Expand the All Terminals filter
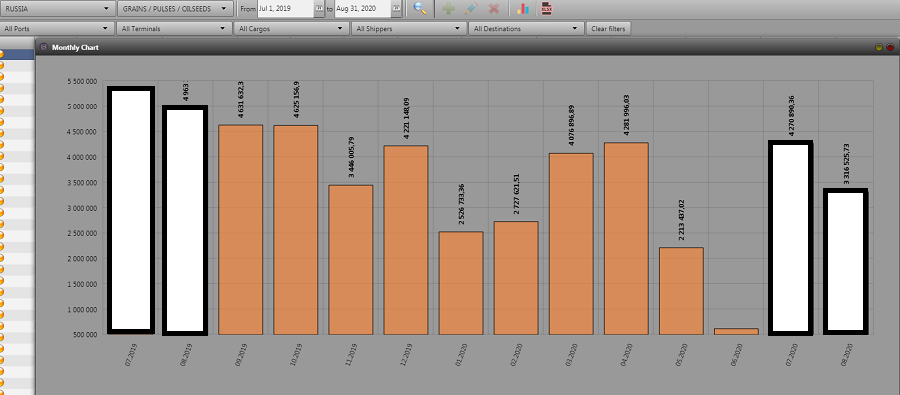Screen dimensions: 900x395 174,28
